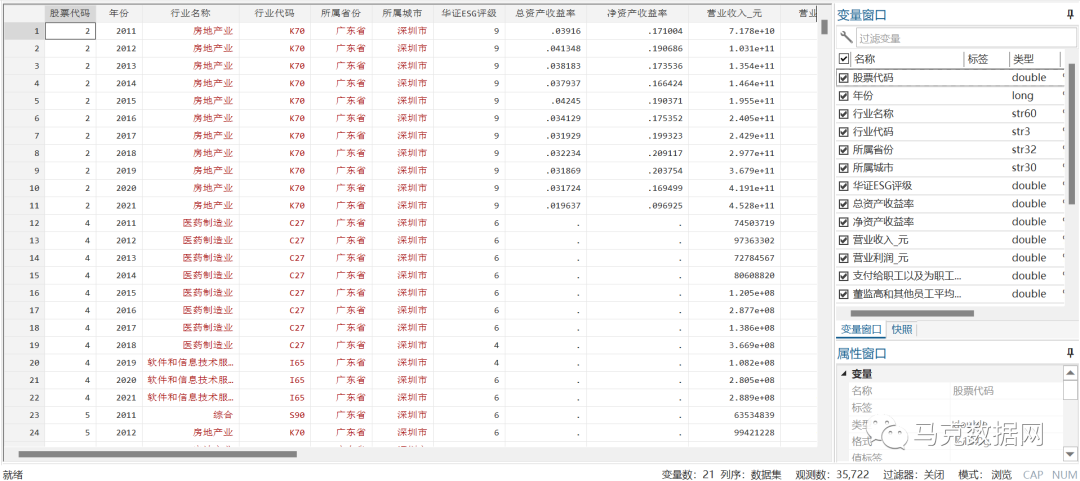Select the str60 type entry for 行业名称

[1024, 114]
